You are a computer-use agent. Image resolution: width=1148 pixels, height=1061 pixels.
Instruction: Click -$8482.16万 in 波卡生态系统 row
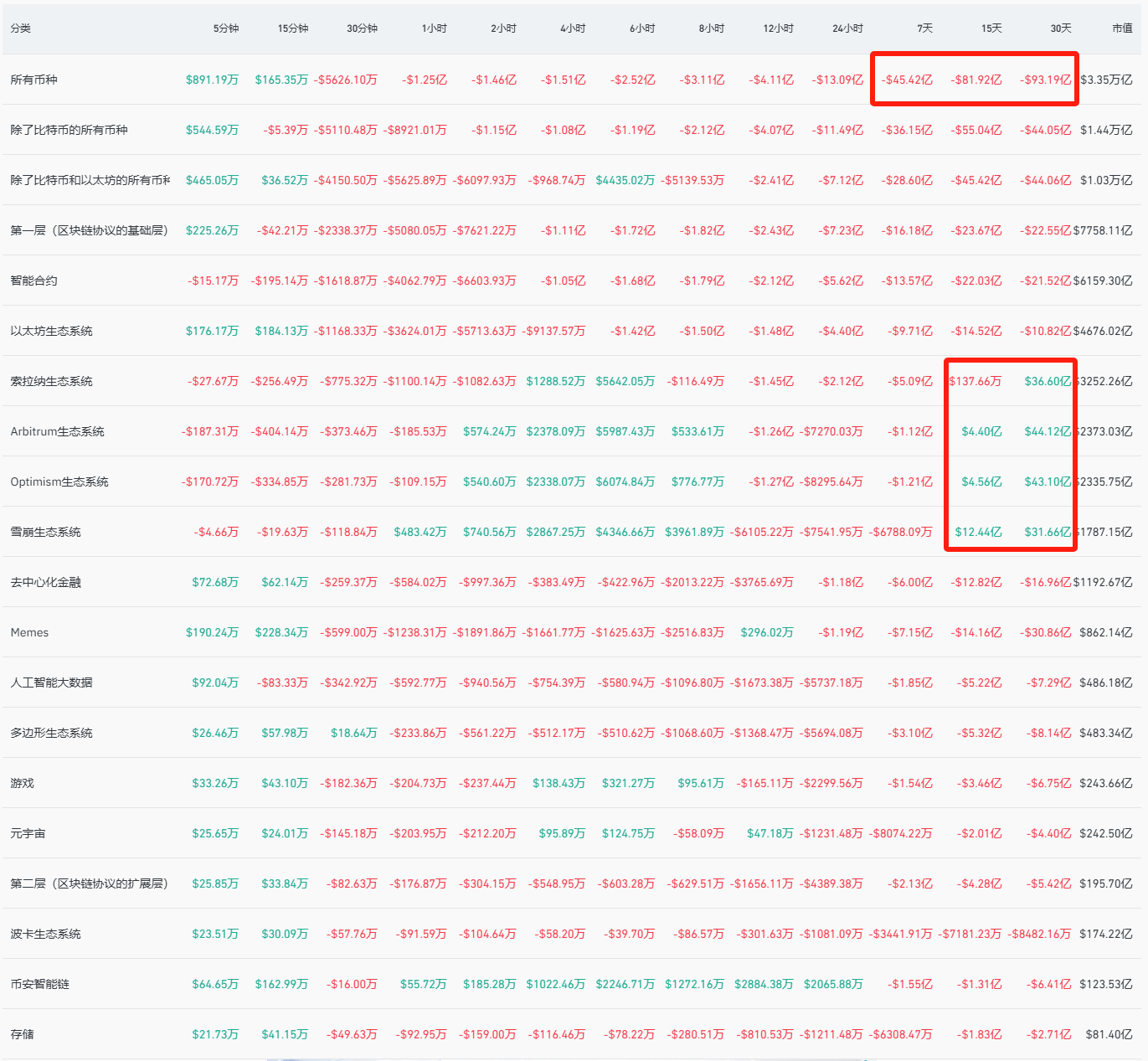pos(1039,934)
